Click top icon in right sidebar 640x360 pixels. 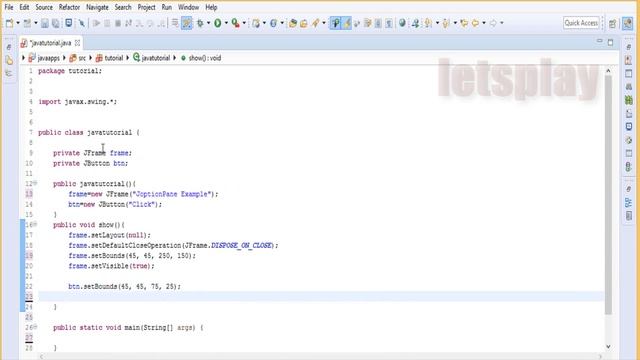coord(629,47)
